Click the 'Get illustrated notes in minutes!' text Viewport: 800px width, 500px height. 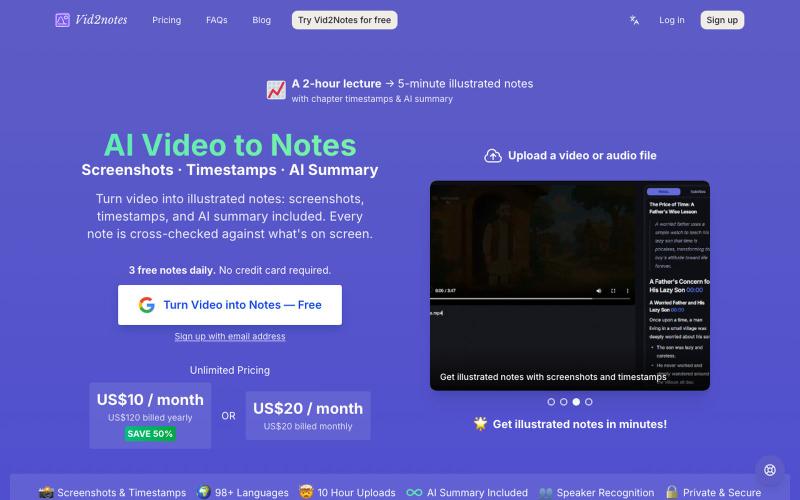point(580,424)
